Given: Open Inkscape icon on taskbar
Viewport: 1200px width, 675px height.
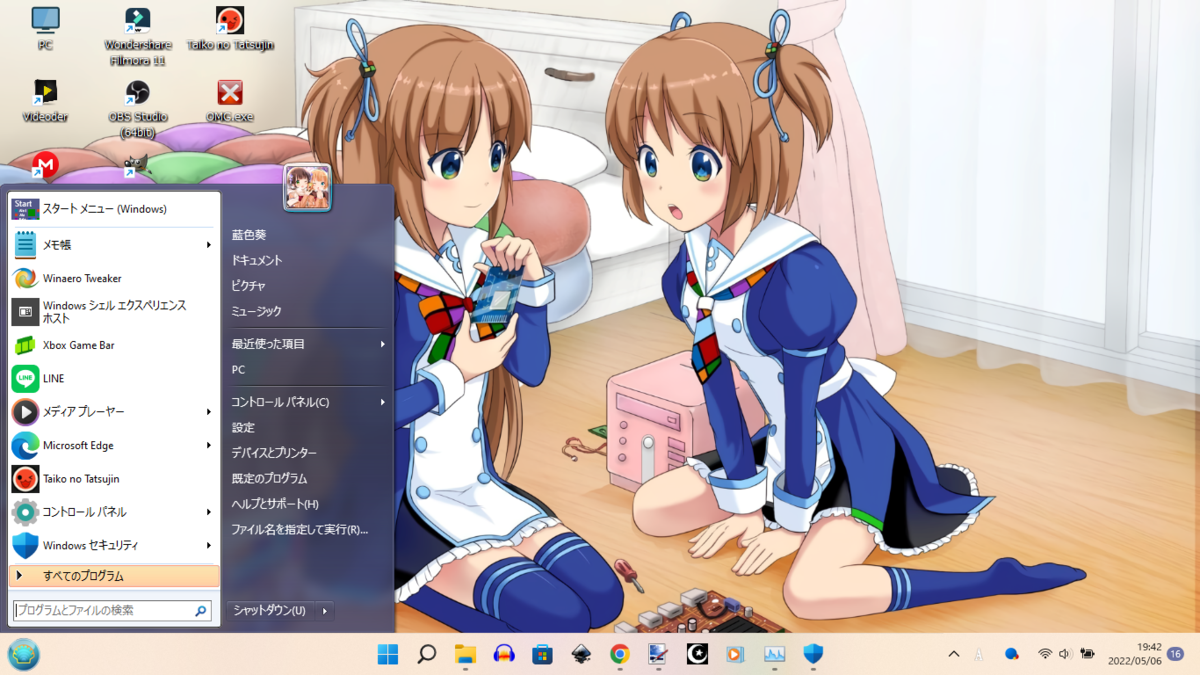Looking at the screenshot, I should pyautogui.click(x=581, y=654).
